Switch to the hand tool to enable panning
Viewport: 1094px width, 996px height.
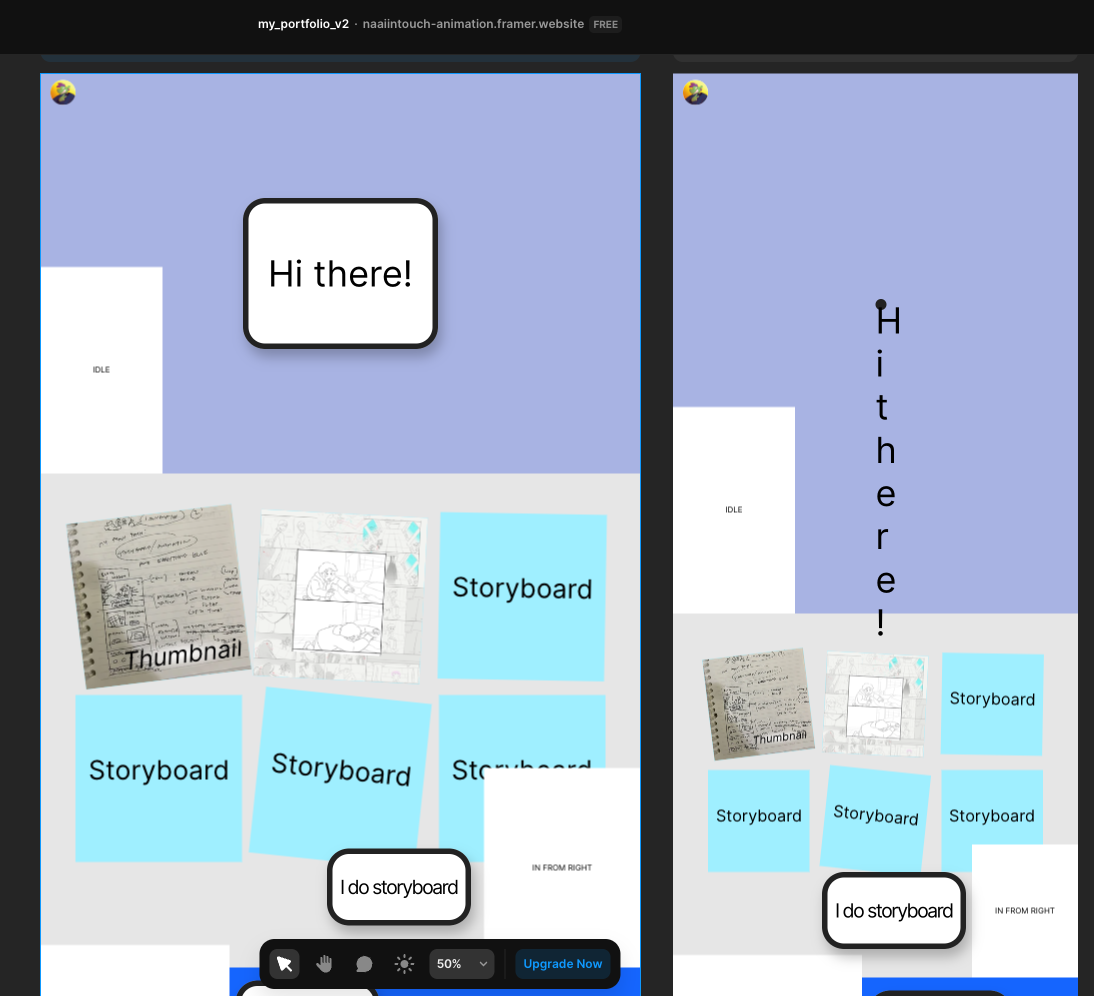tap(324, 963)
